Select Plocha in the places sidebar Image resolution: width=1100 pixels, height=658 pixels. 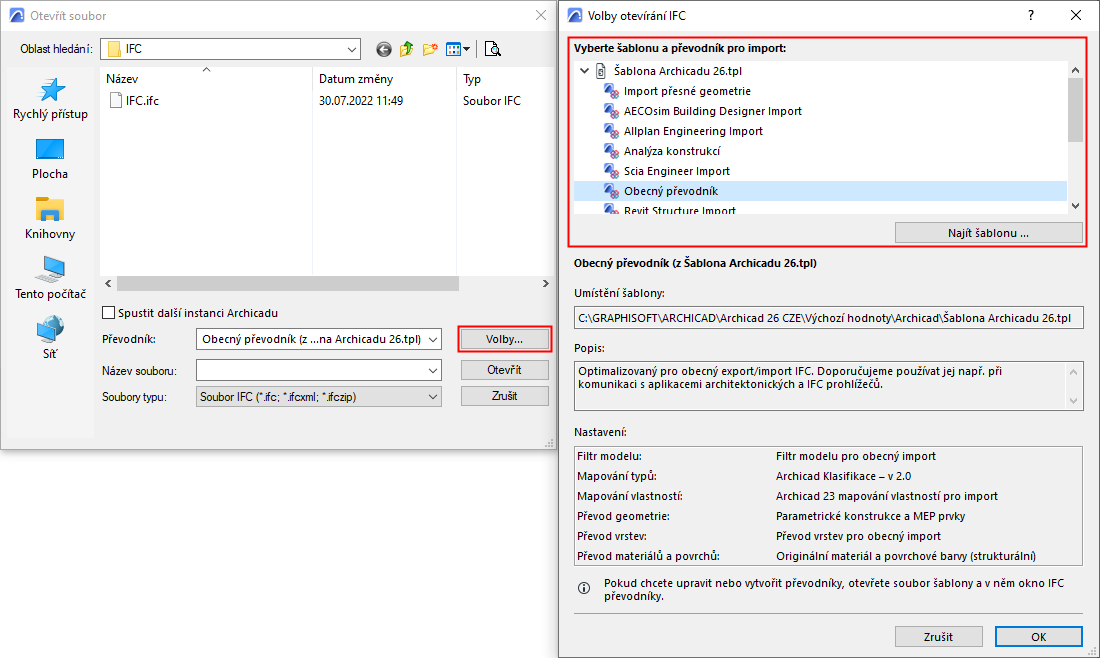[x=50, y=159]
